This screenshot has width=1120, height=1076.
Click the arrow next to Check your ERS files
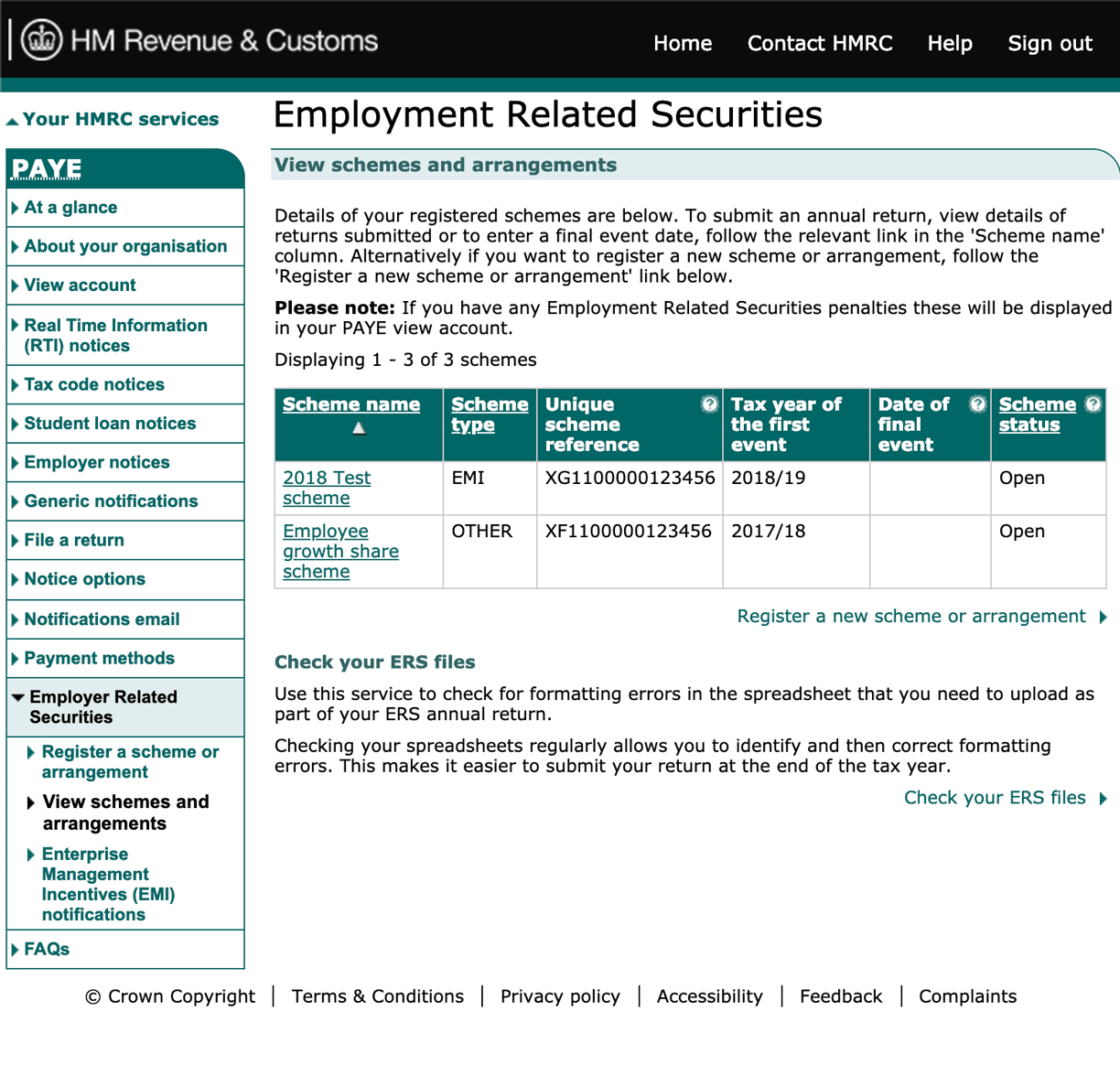tap(1101, 798)
